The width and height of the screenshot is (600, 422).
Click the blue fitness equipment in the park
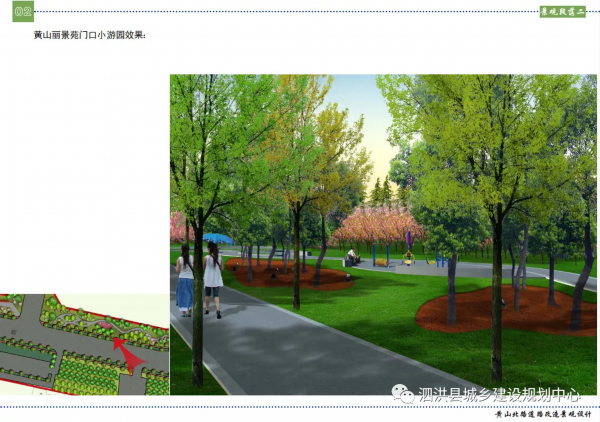[408, 246]
